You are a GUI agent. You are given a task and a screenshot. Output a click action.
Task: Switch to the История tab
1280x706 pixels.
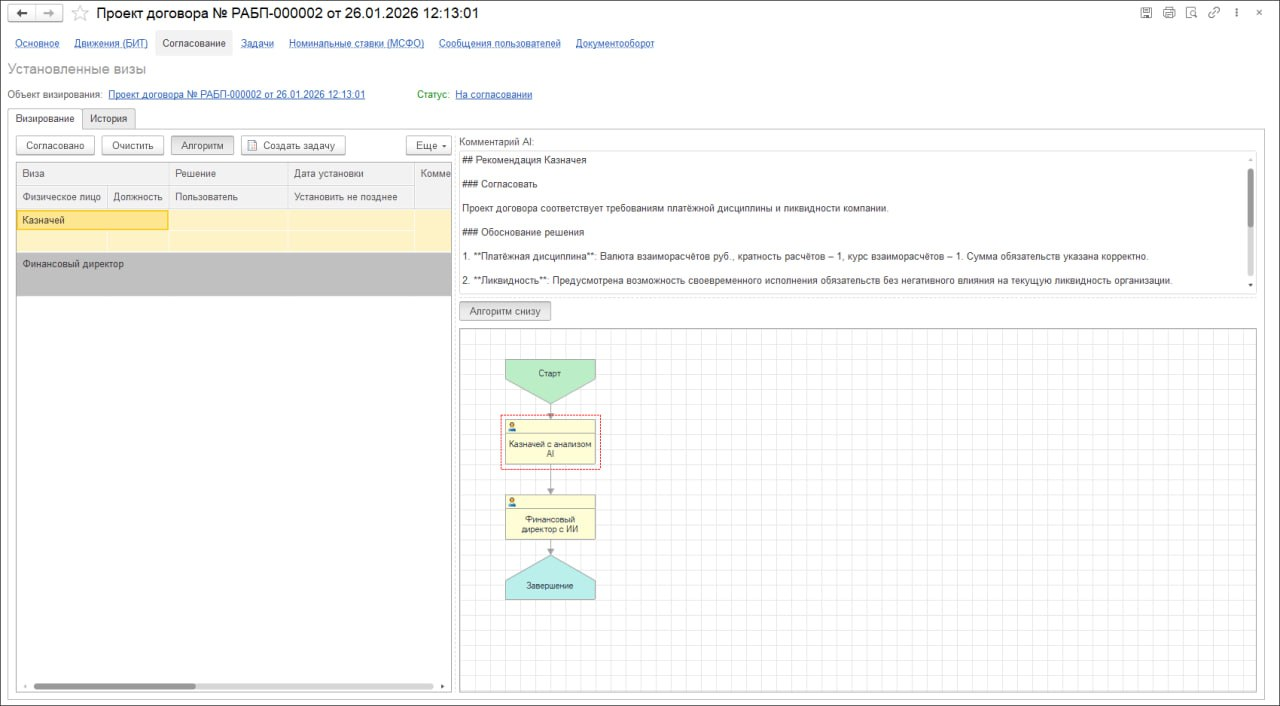(108, 118)
